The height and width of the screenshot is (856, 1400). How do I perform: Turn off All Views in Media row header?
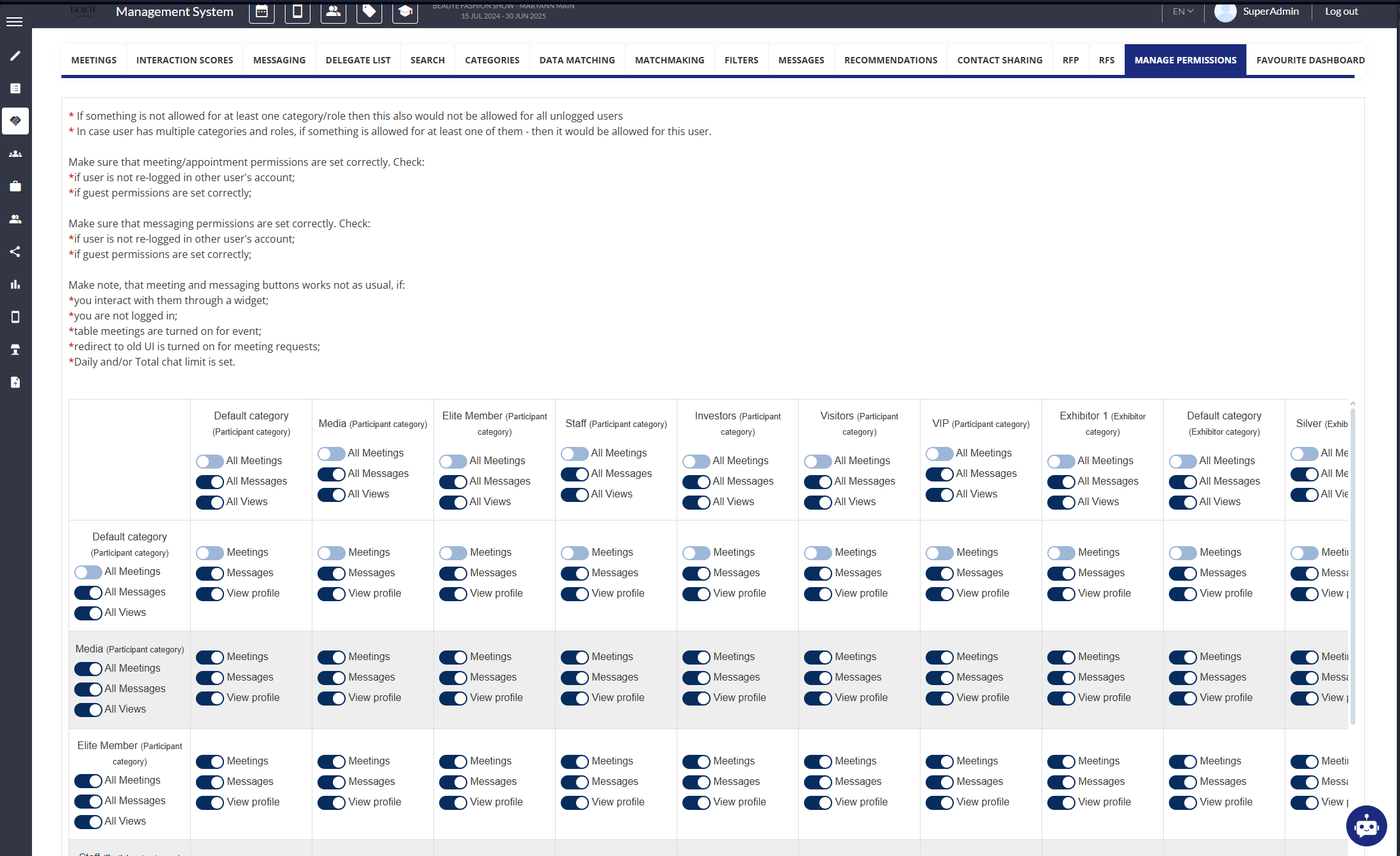coord(88,709)
